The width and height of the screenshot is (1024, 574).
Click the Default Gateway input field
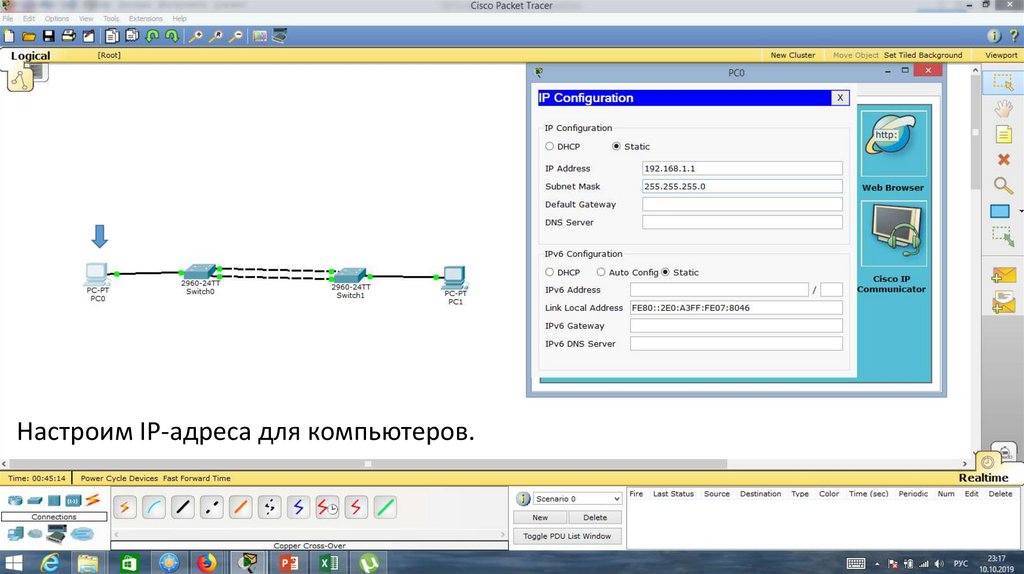pyautogui.click(x=742, y=204)
